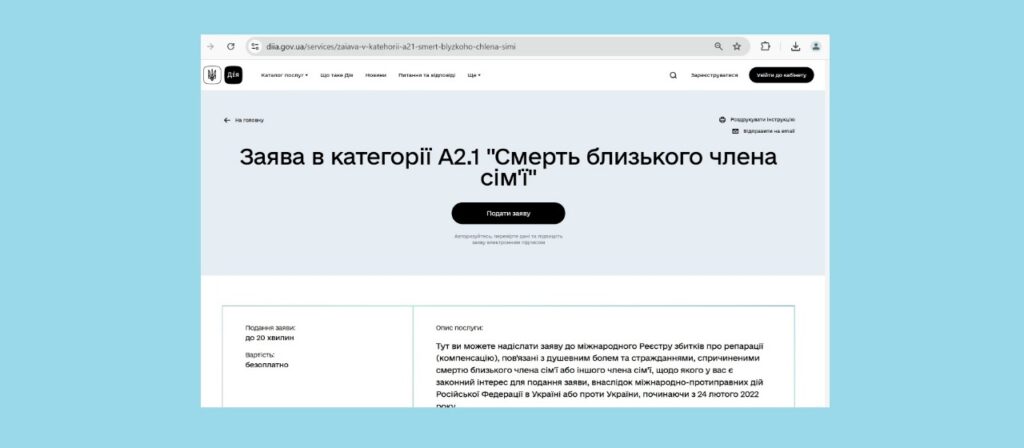The height and width of the screenshot is (448, 1024).
Task: Click the hint text under Подати заяву
Action: (x=508, y=239)
